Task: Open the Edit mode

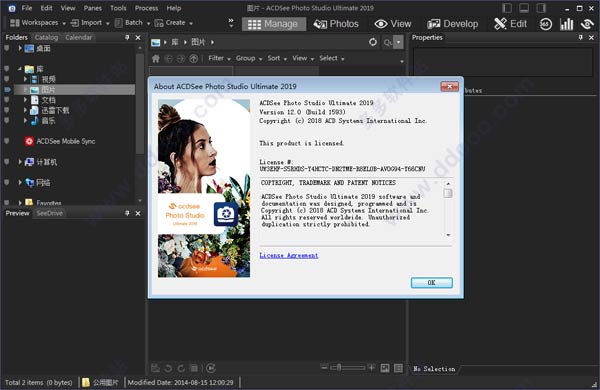Action: 510,24
